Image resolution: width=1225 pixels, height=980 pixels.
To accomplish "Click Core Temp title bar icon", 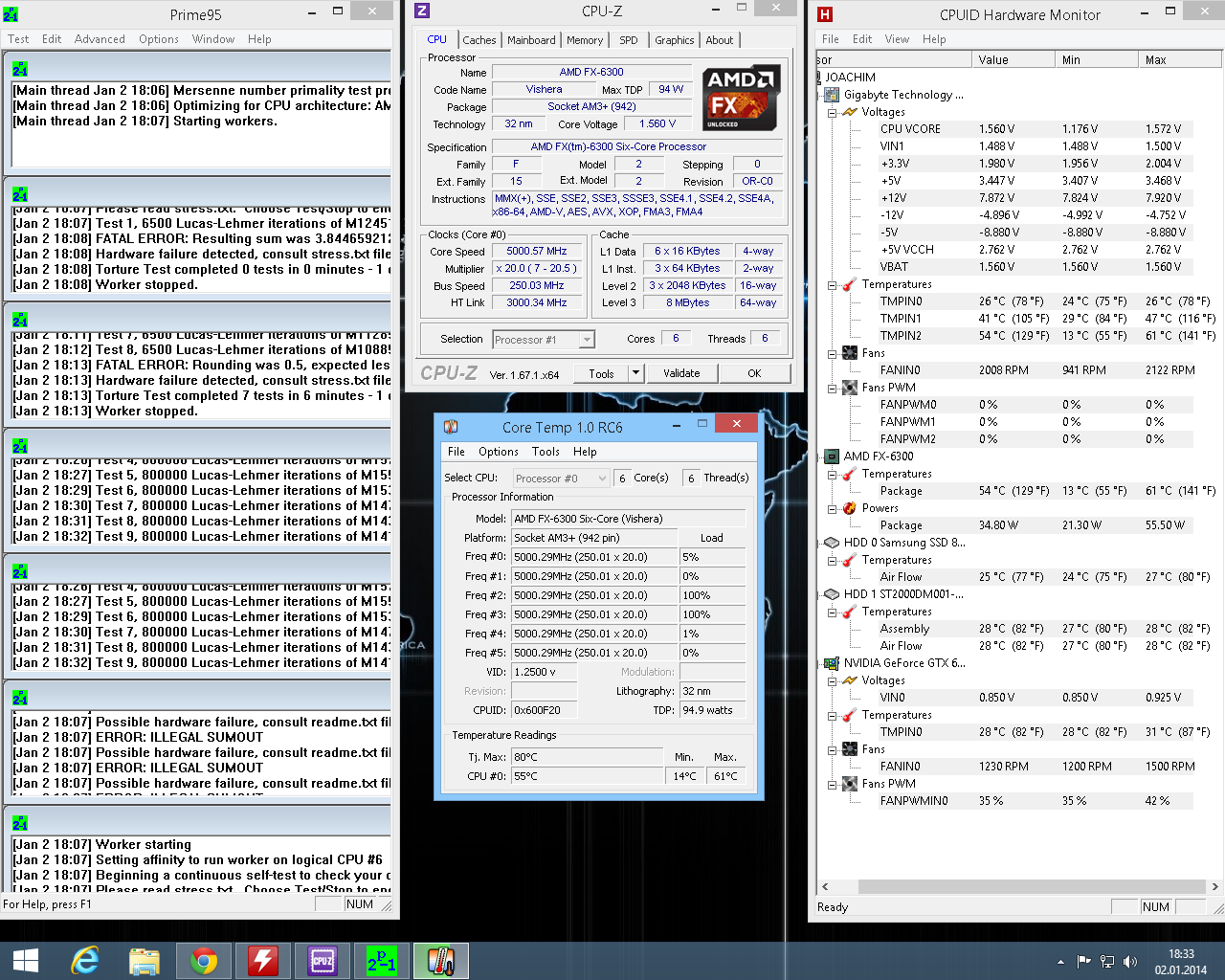I will (x=451, y=427).
